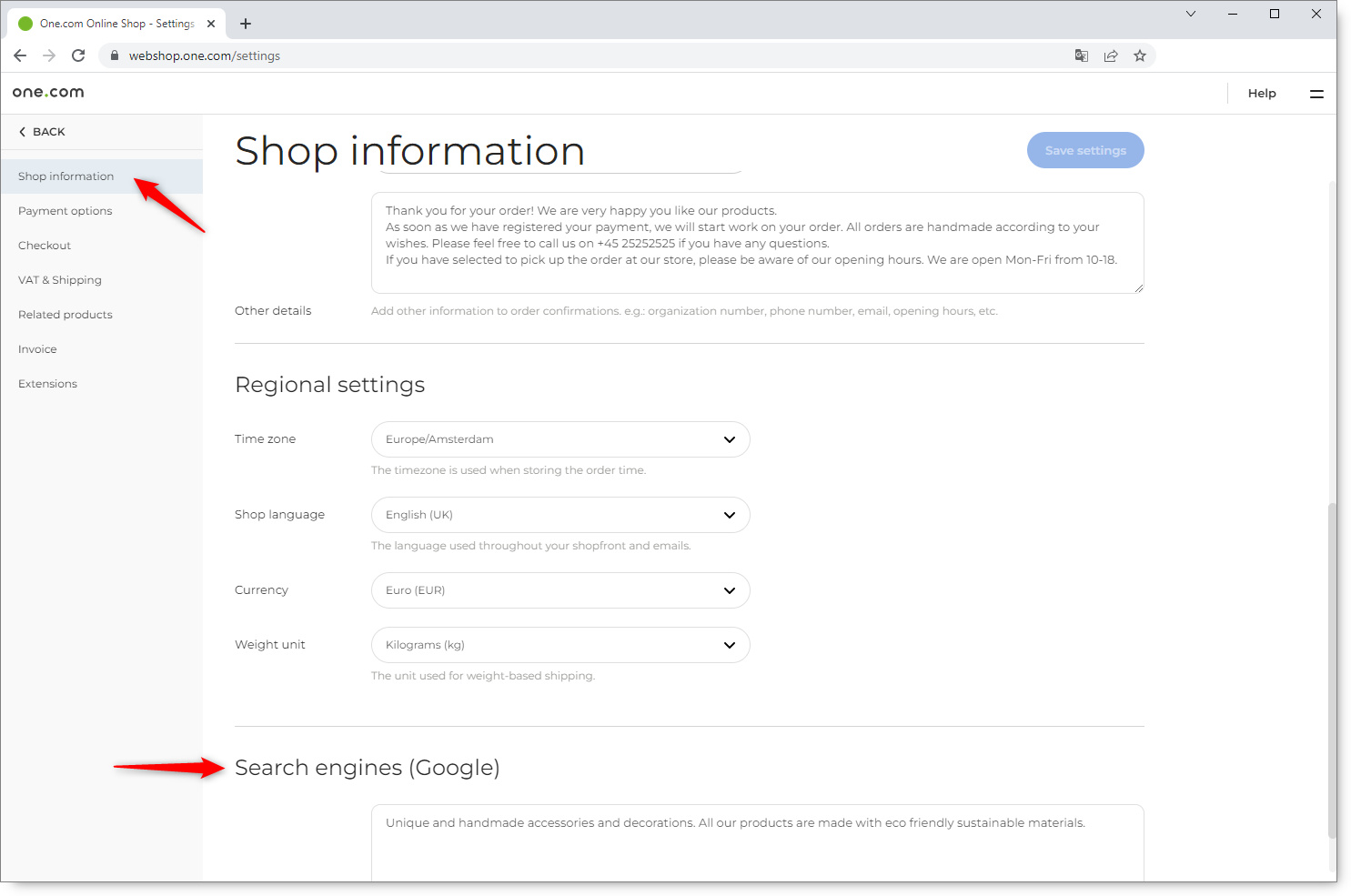Go back in browser history
The image size is (1351, 896).
point(20,55)
